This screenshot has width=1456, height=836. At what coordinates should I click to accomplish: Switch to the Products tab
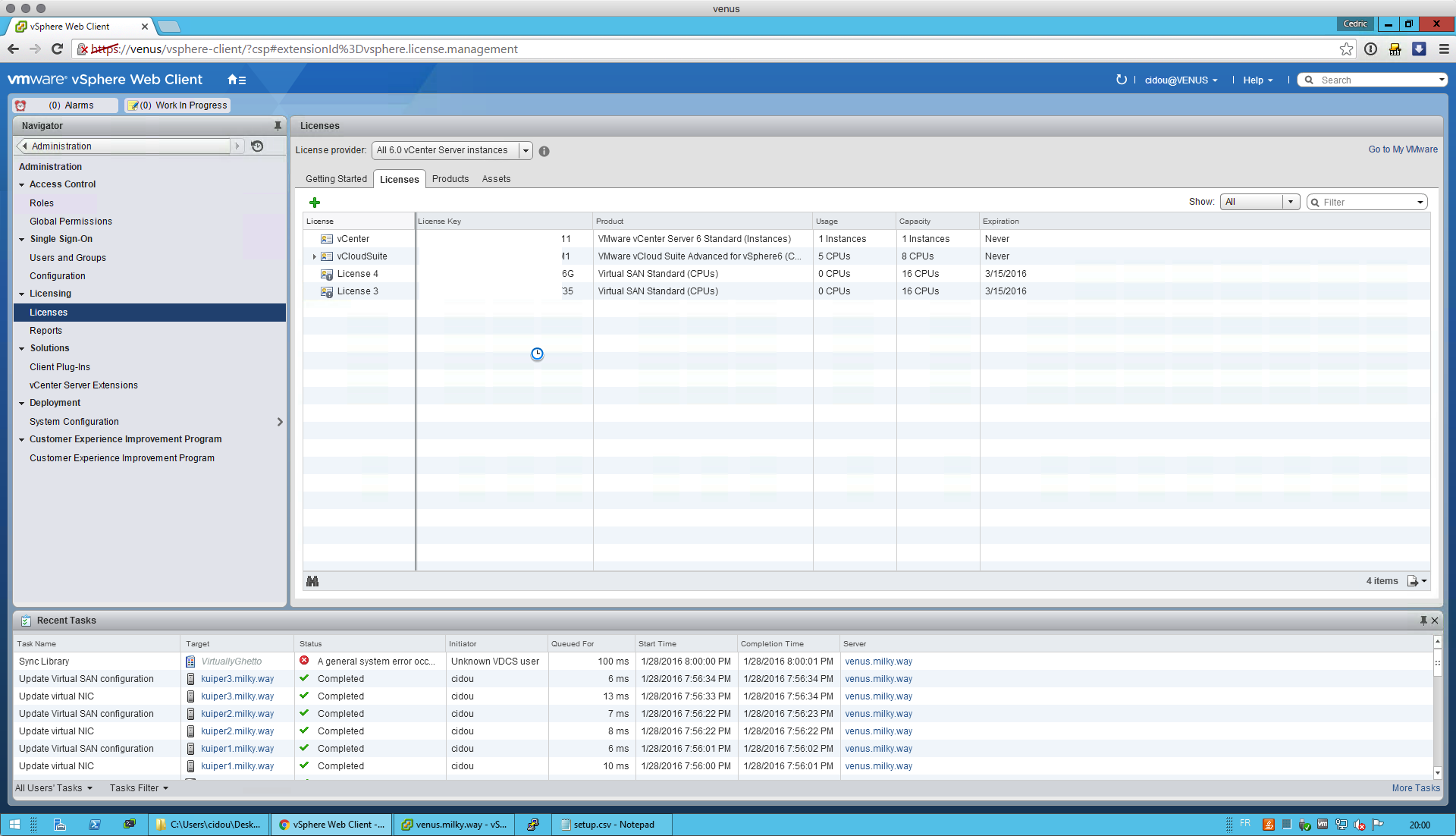point(450,179)
